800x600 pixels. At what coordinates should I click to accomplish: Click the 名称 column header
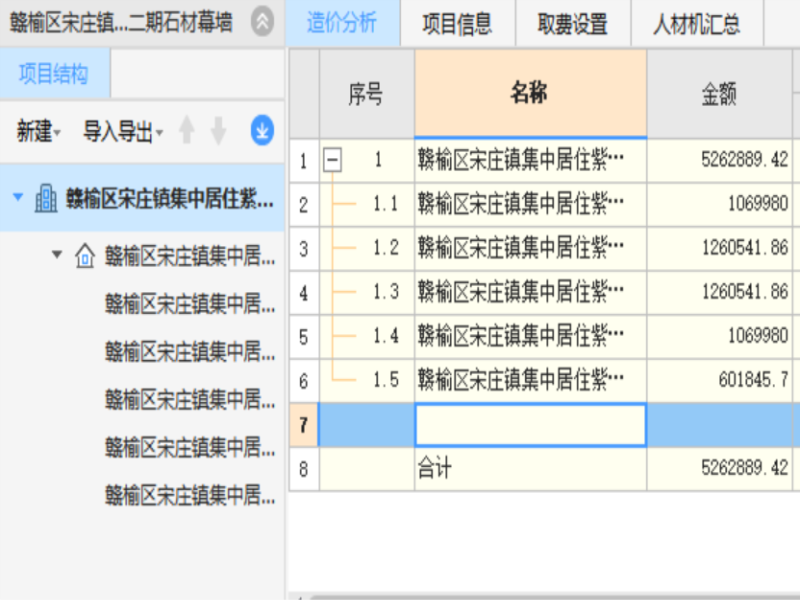[x=530, y=94]
